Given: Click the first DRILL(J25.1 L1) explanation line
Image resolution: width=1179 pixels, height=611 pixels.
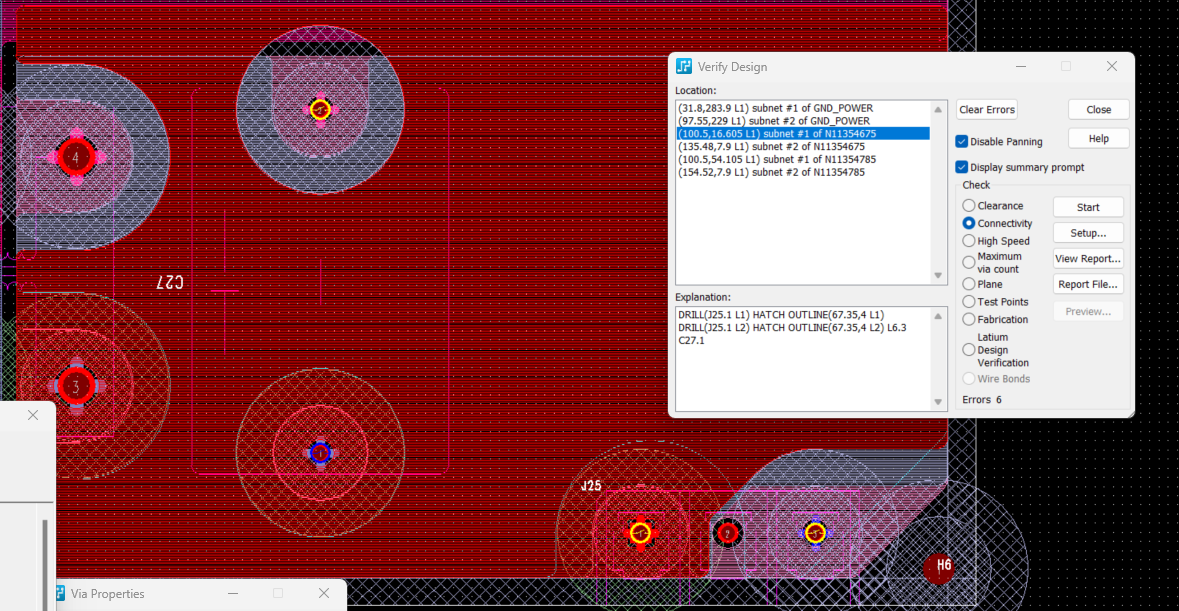Looking at the screenshot, I should [780, 315].
